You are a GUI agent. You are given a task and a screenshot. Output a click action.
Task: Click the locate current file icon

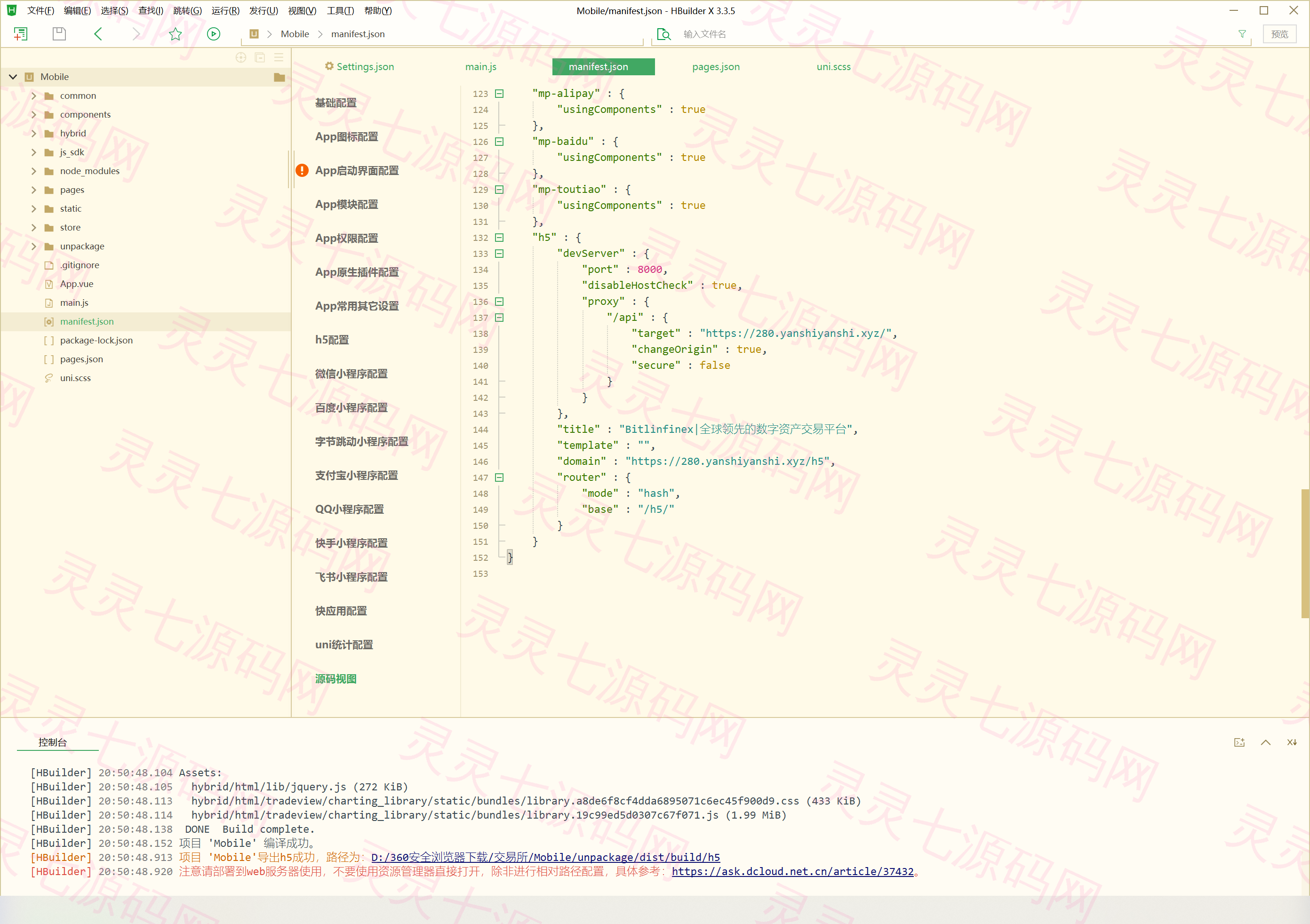click(241, 57)
